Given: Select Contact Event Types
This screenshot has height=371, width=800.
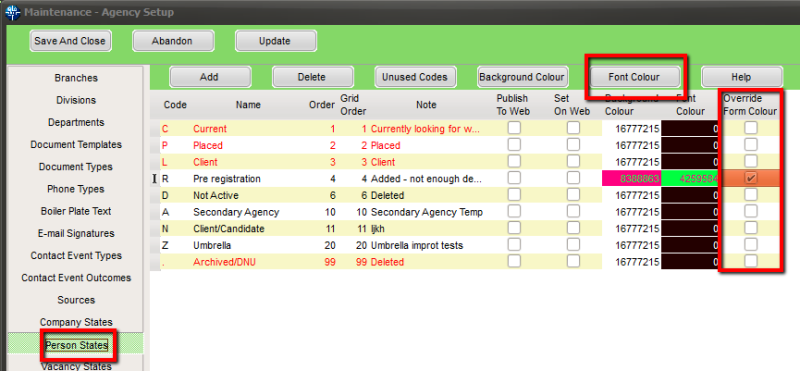Looking at the screenshot, I should pyautogui.click(x=76, y=256).
